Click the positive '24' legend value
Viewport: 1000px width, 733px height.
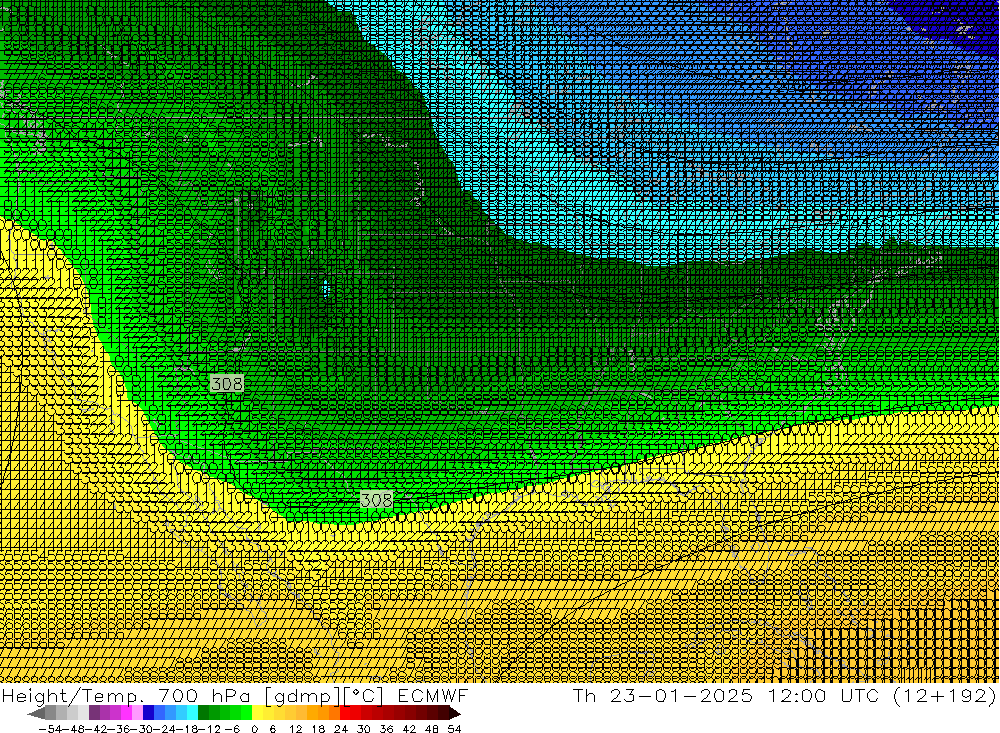[x=341, y=728]
